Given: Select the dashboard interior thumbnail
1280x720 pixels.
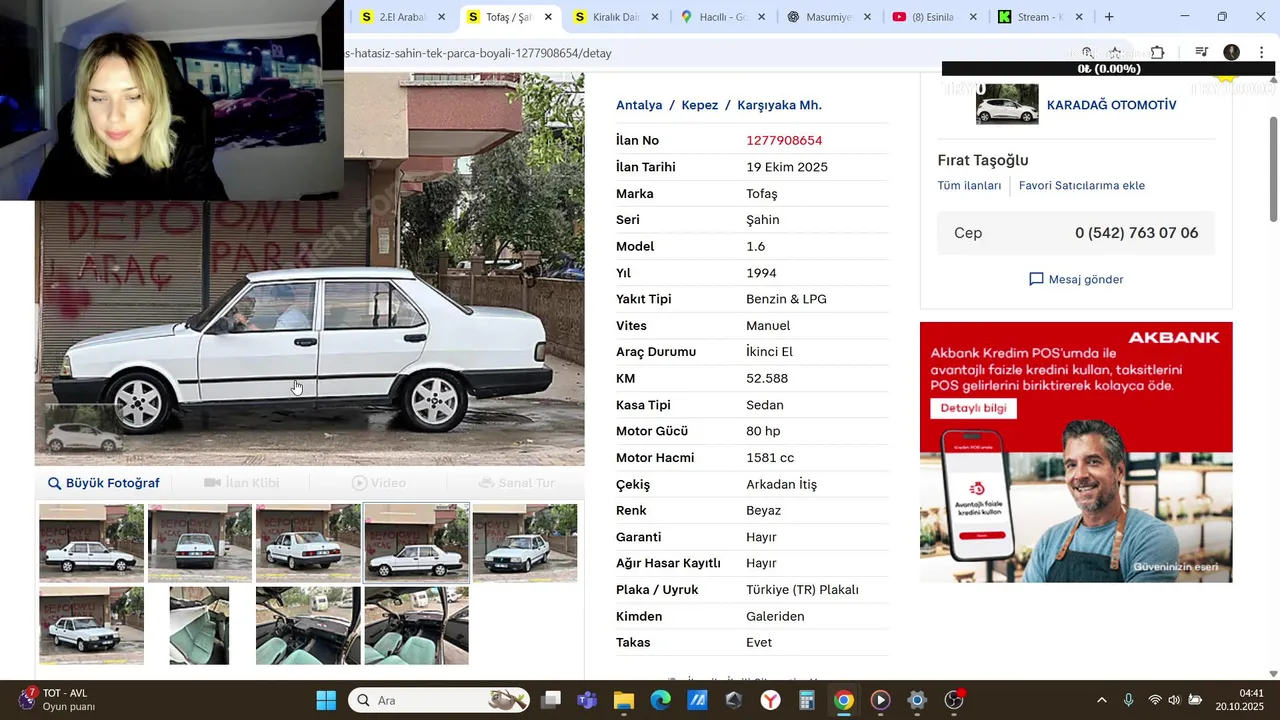Looking at the screenshot, I should (x=308, y=626).
